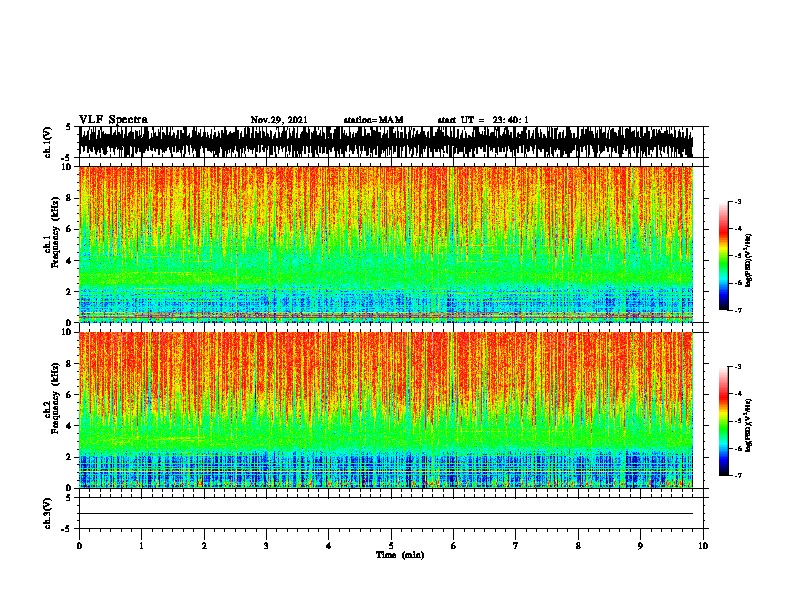Click time axis tick label "8"
Viewport: 792px width, 612px height.
[x=578, y=546]
